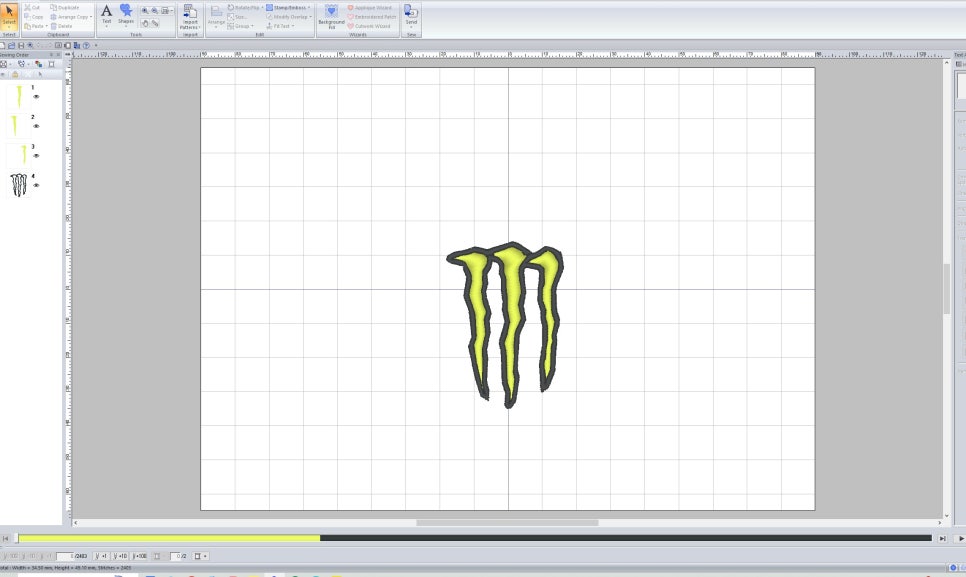
Task: Click the horizontal scrollbar below canvas
Action: click(x=507, y=523)
